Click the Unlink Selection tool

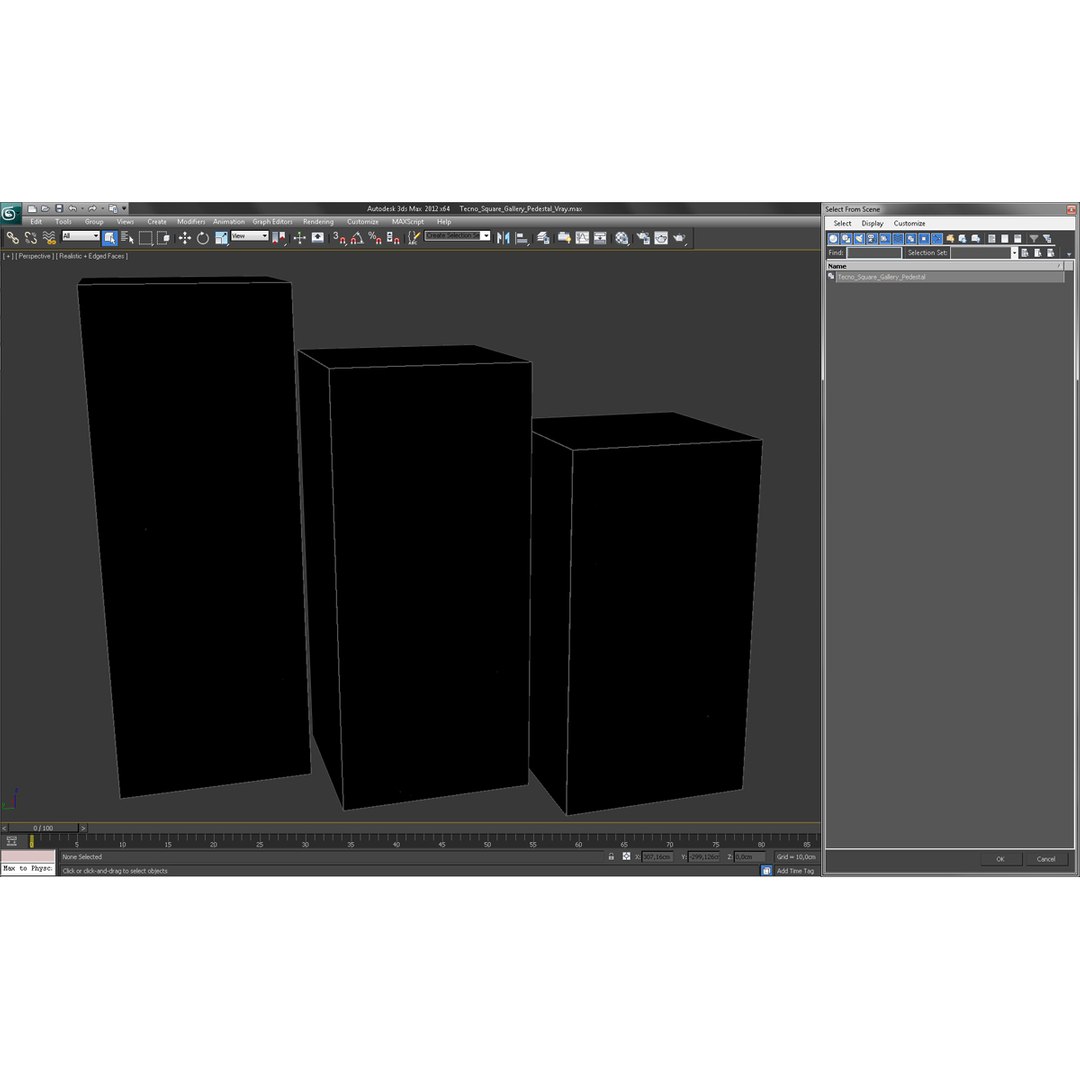pyautogui.click(x=30, y=238)
